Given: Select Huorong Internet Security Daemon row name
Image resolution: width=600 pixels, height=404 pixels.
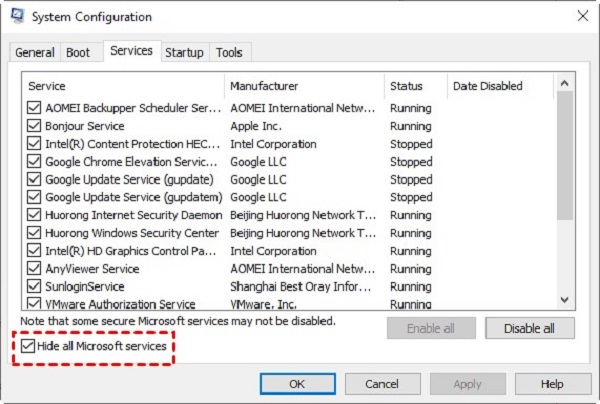Looking at the screenshot, I should 134,215.
